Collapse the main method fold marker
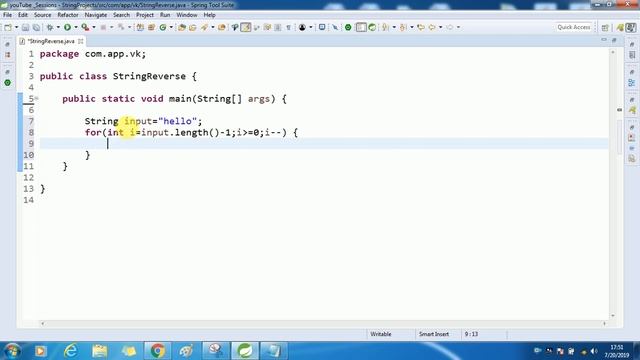Screen dimensions: 640x360 pos(36,98)
